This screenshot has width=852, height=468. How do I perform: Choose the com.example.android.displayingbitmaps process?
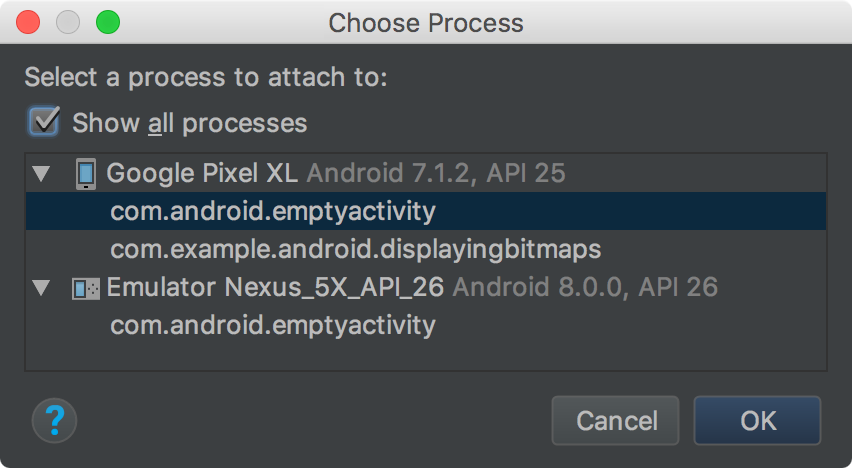point(355,249)
